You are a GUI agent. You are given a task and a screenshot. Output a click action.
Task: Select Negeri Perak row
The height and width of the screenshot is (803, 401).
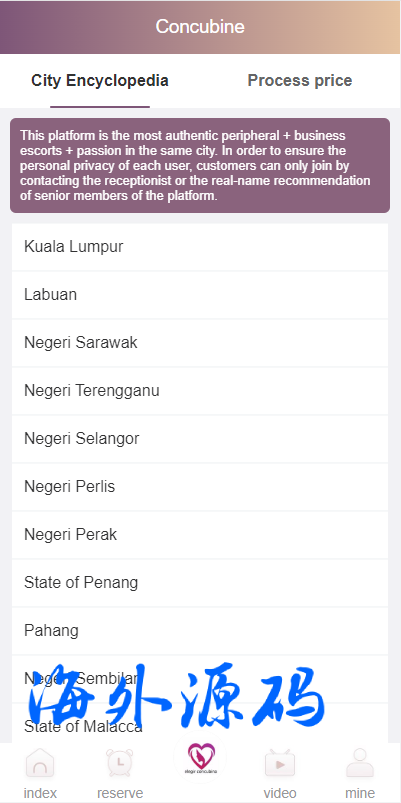[x=200, y=535]
